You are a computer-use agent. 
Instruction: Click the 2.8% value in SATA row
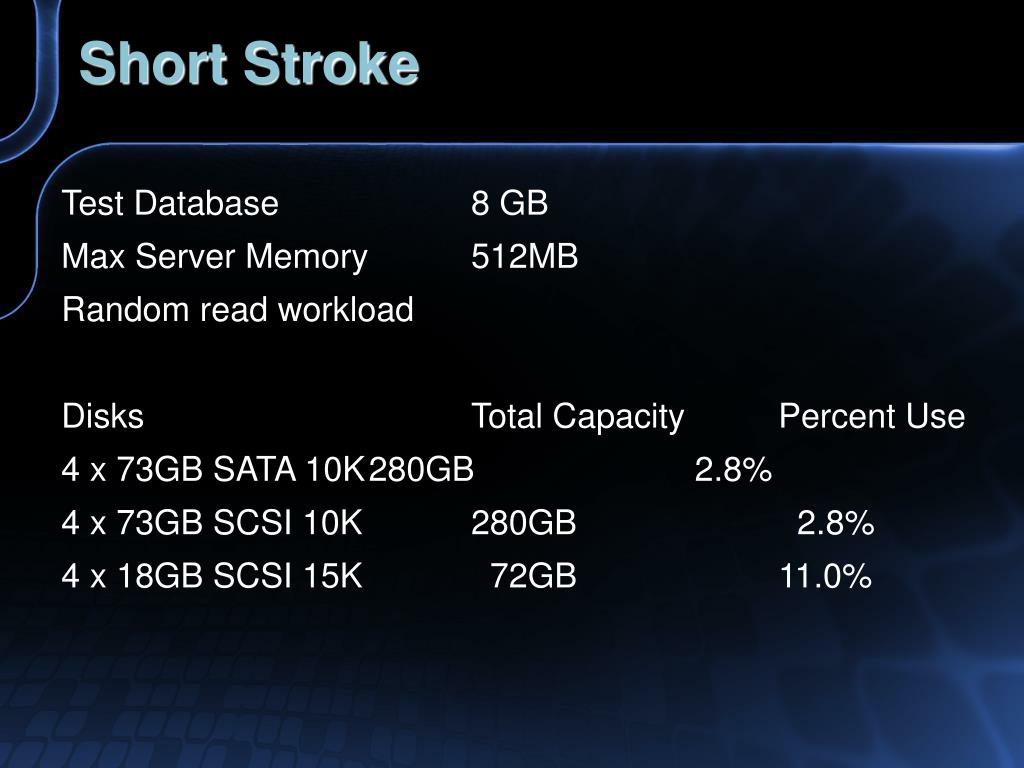(733, 470)
